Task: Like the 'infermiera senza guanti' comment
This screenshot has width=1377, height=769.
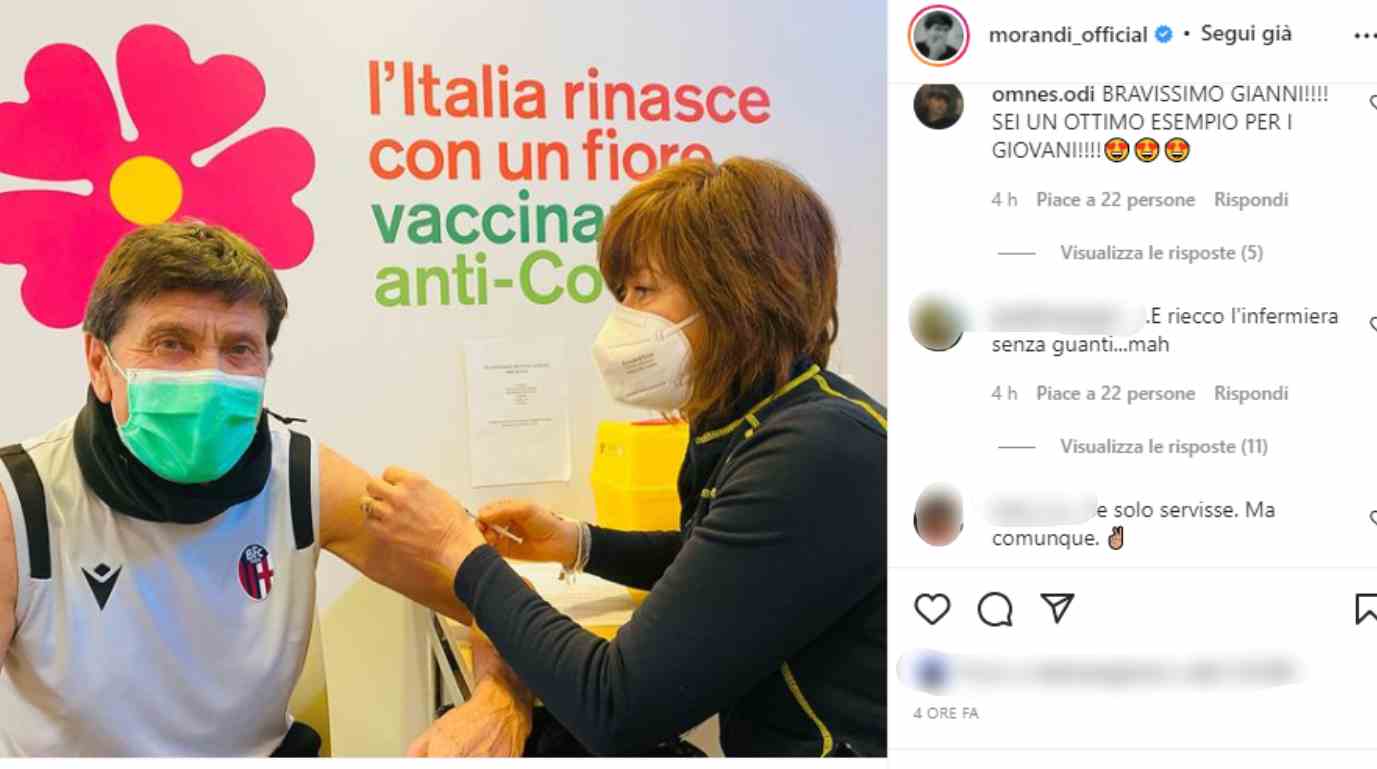Action: click(x=1372, y=323)
